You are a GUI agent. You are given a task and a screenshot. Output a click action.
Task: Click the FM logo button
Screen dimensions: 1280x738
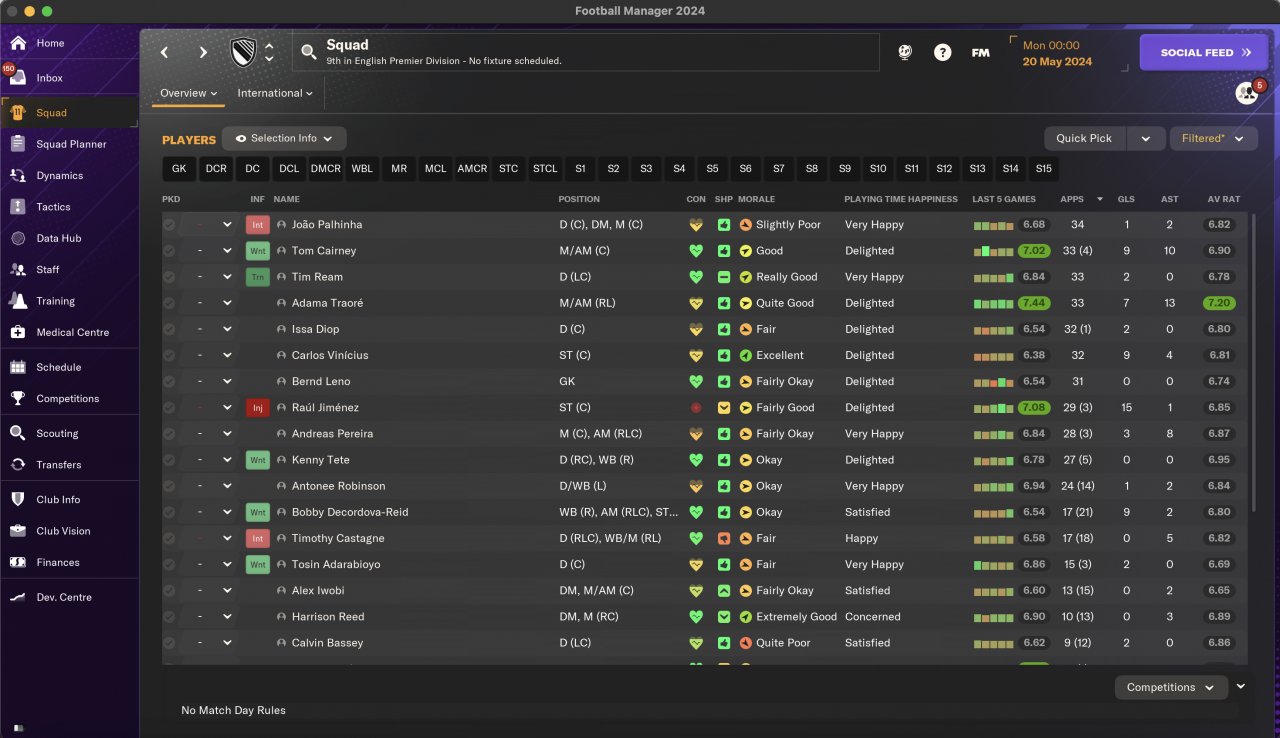(980, 53)
